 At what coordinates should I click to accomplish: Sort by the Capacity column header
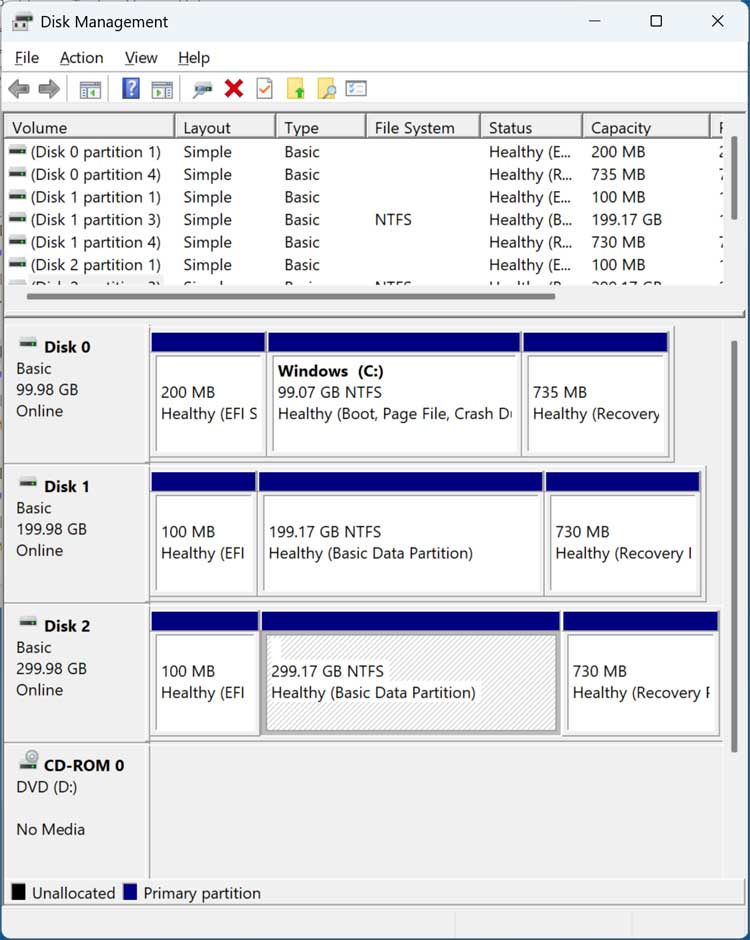tap(646, 128)
